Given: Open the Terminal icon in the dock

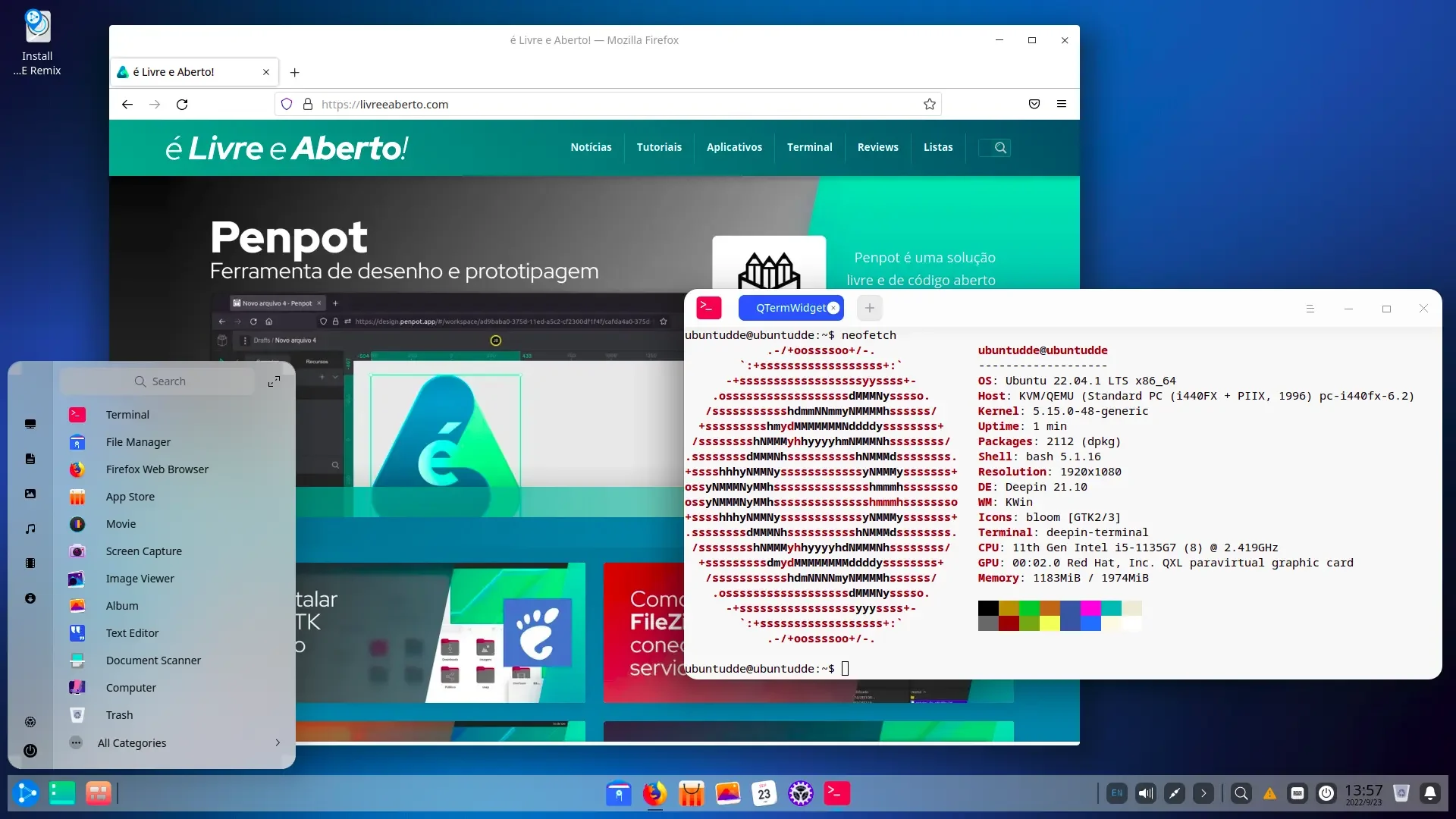Looking at the screenshot, I should [837, 793].
